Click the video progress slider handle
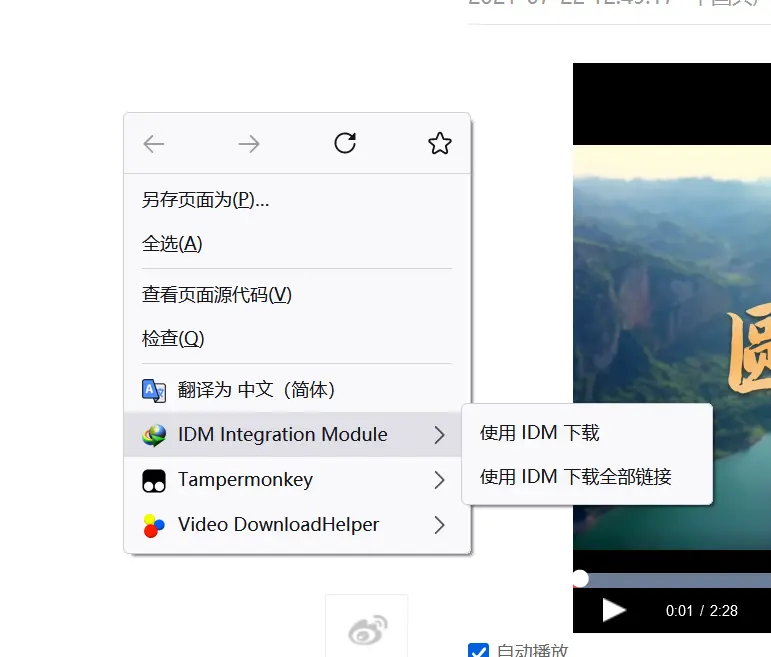The width and height of the screenshot is (771, 657). click(580, 578)
